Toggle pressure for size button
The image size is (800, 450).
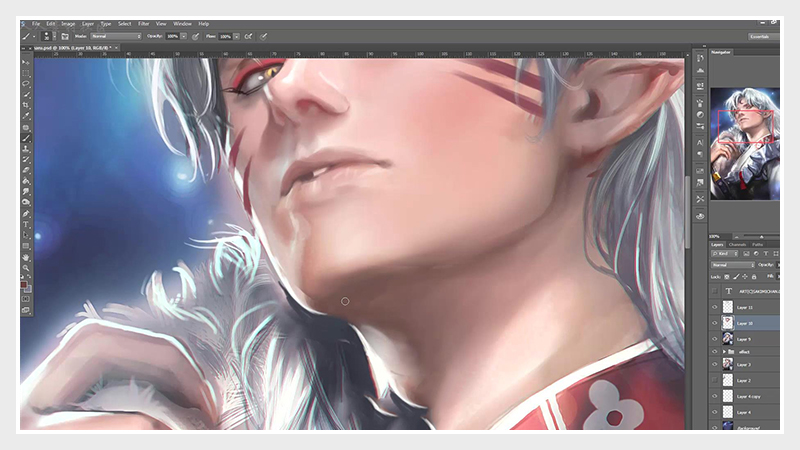[x=264, y=36]
